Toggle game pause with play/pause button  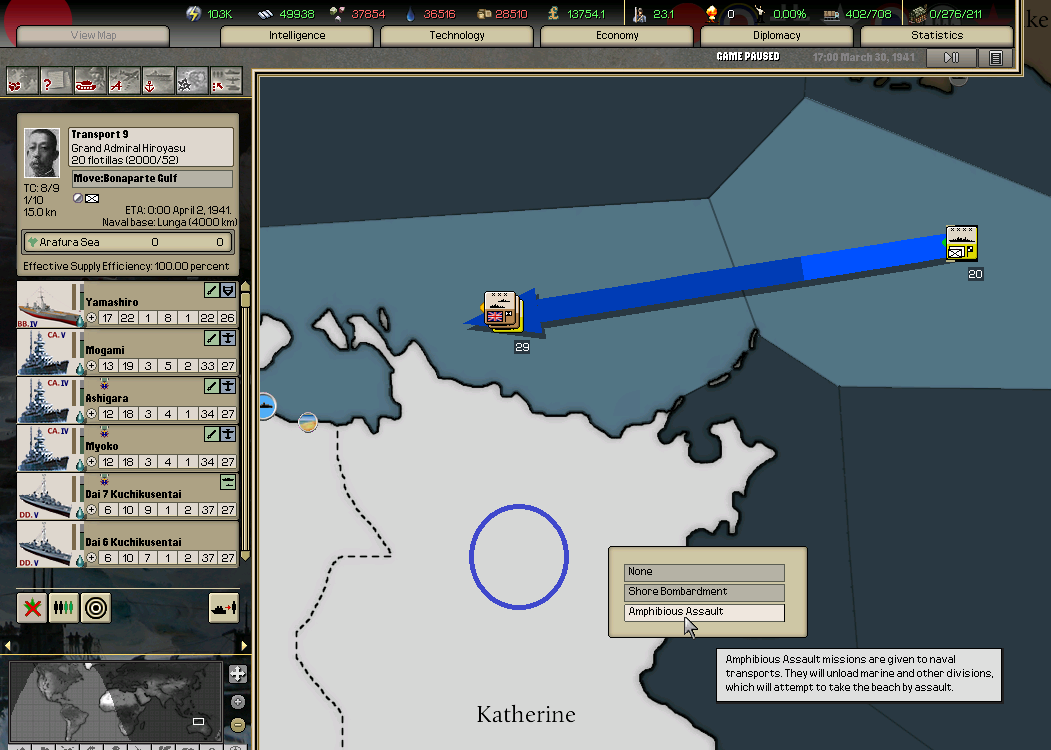[x=951, y=58]
